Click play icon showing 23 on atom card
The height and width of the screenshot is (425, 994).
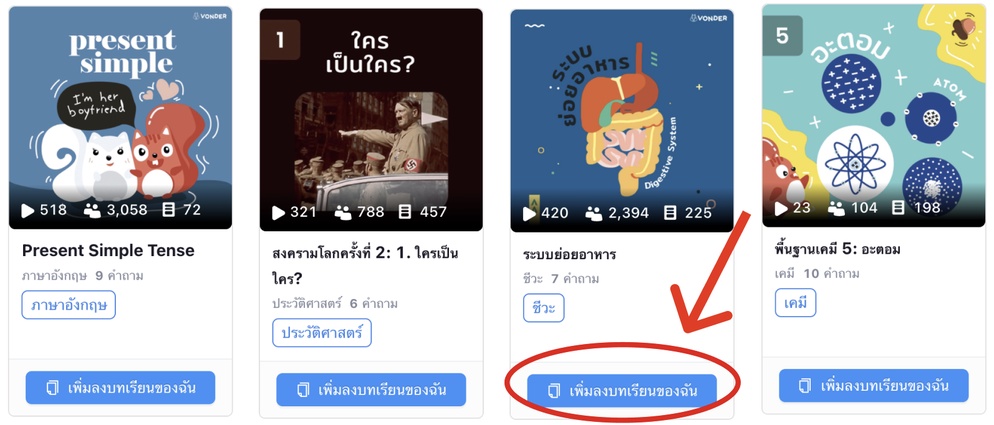pyautogui.click(x=781, y=208)
